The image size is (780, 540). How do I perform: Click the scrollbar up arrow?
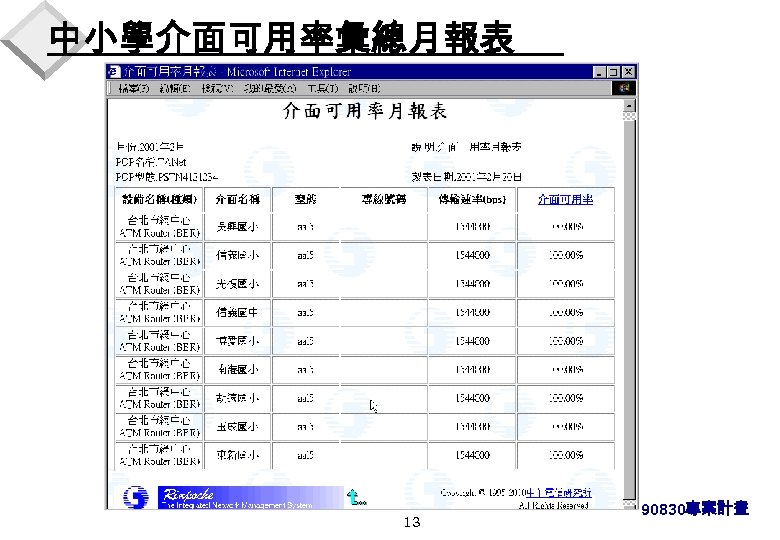pos(629,106)
